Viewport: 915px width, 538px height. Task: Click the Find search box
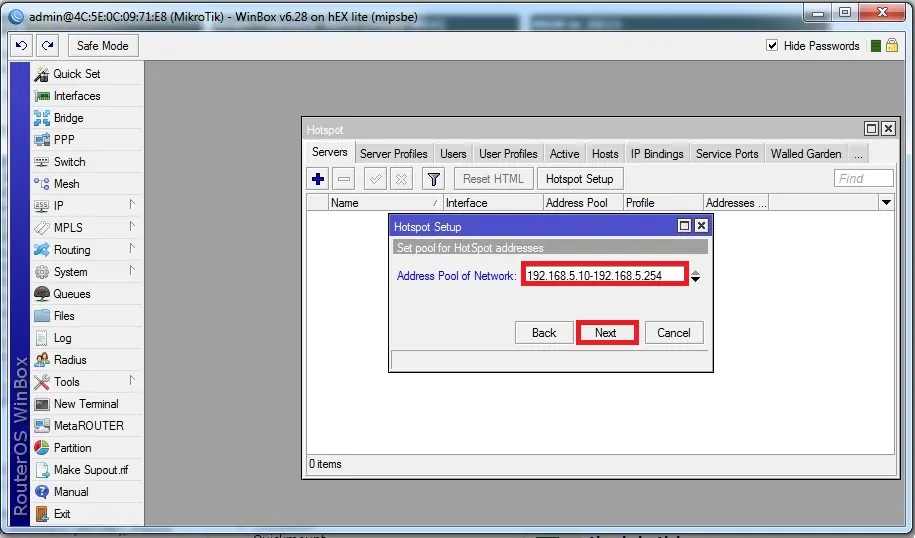pos(864,179)
